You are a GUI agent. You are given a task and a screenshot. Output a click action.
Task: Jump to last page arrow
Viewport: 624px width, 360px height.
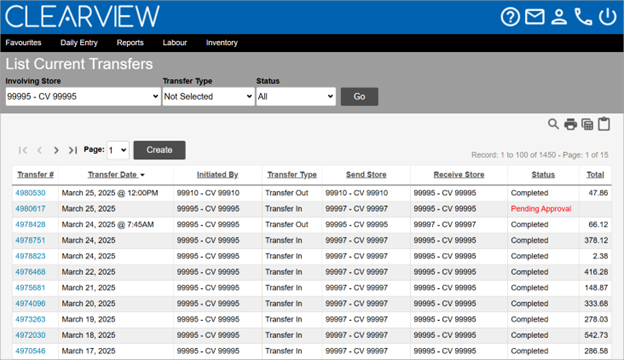(73, 150)
